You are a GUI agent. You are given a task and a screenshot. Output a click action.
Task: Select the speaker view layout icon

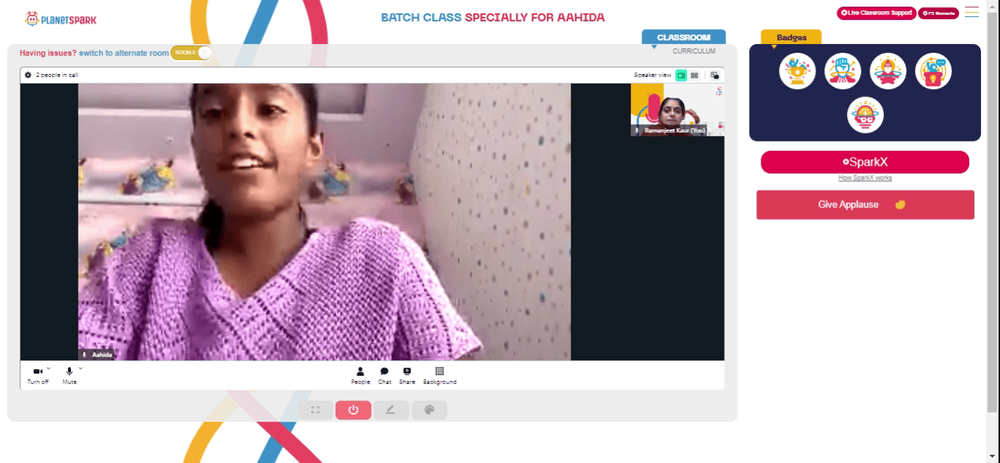(681, 75)
